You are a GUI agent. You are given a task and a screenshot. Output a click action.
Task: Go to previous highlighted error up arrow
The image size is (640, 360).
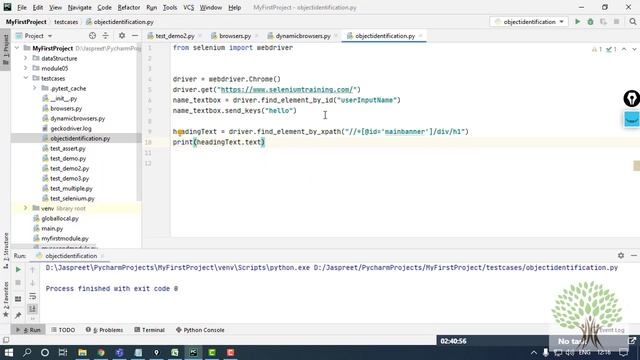(624, 49)
